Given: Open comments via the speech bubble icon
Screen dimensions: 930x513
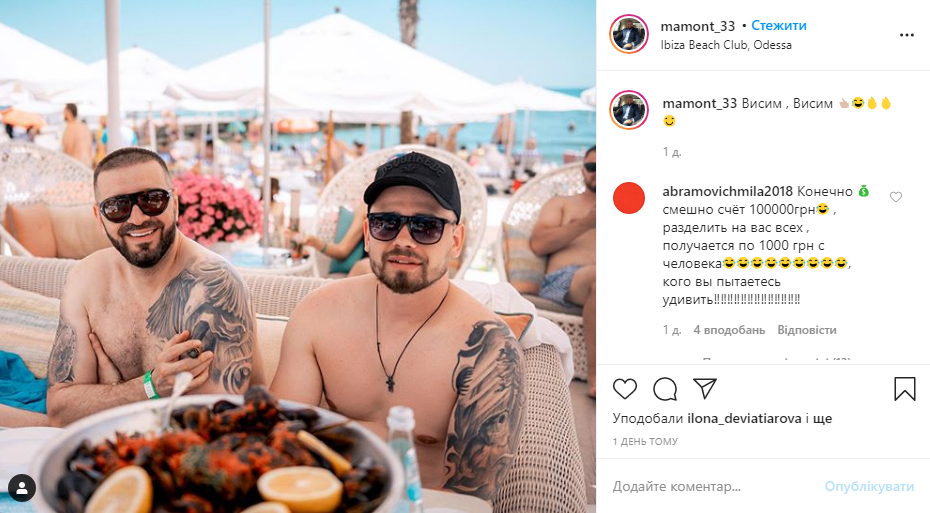Looking at the screenshot, I should point(665,389).
